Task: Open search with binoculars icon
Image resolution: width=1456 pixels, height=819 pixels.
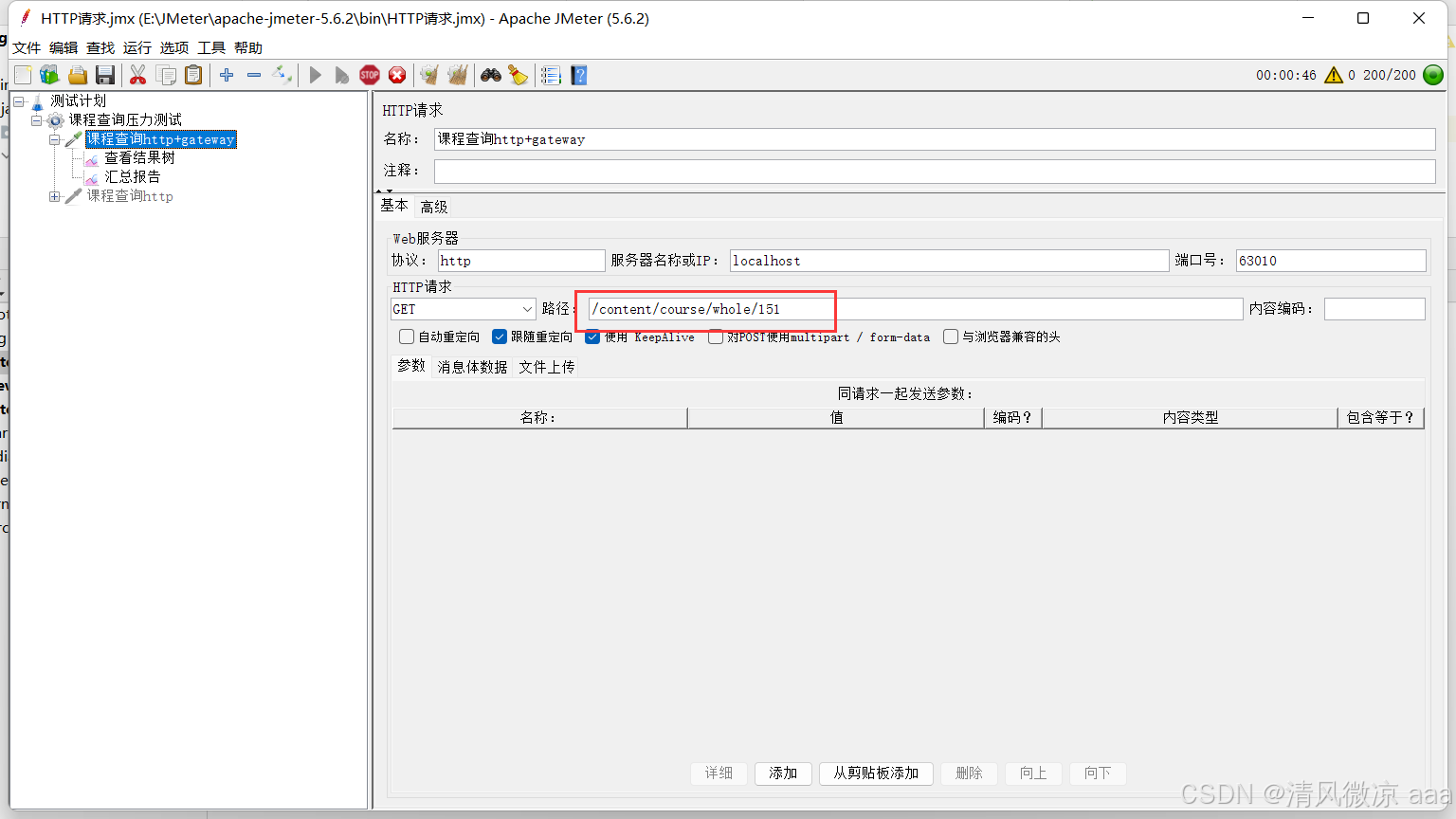Action: 491,75
